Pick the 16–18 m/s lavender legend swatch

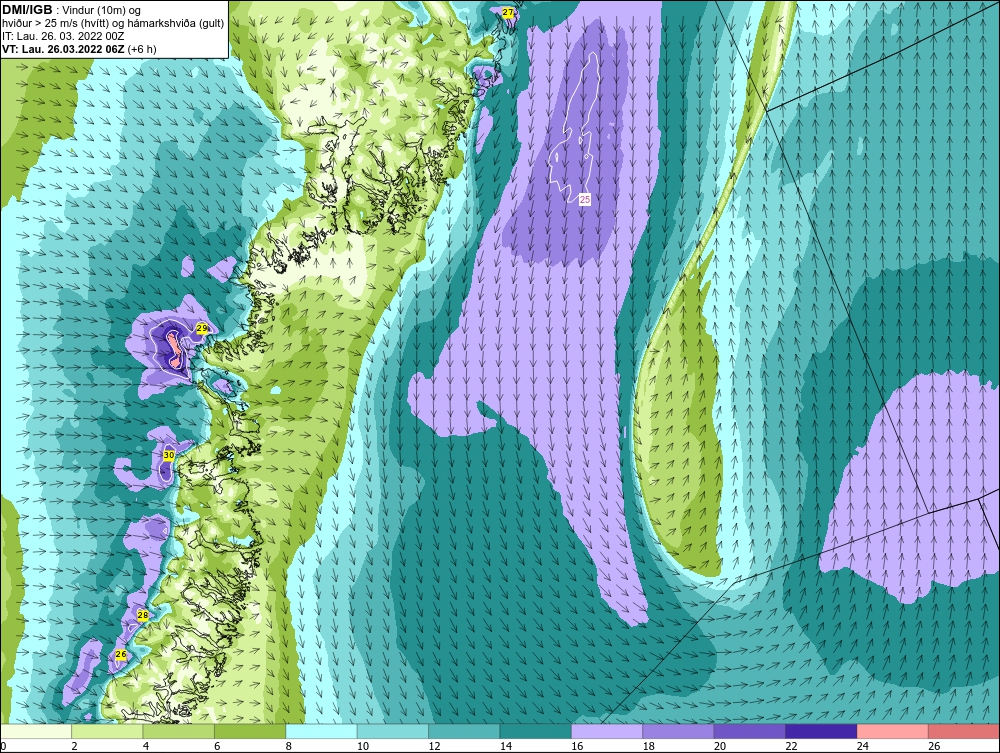607,731
